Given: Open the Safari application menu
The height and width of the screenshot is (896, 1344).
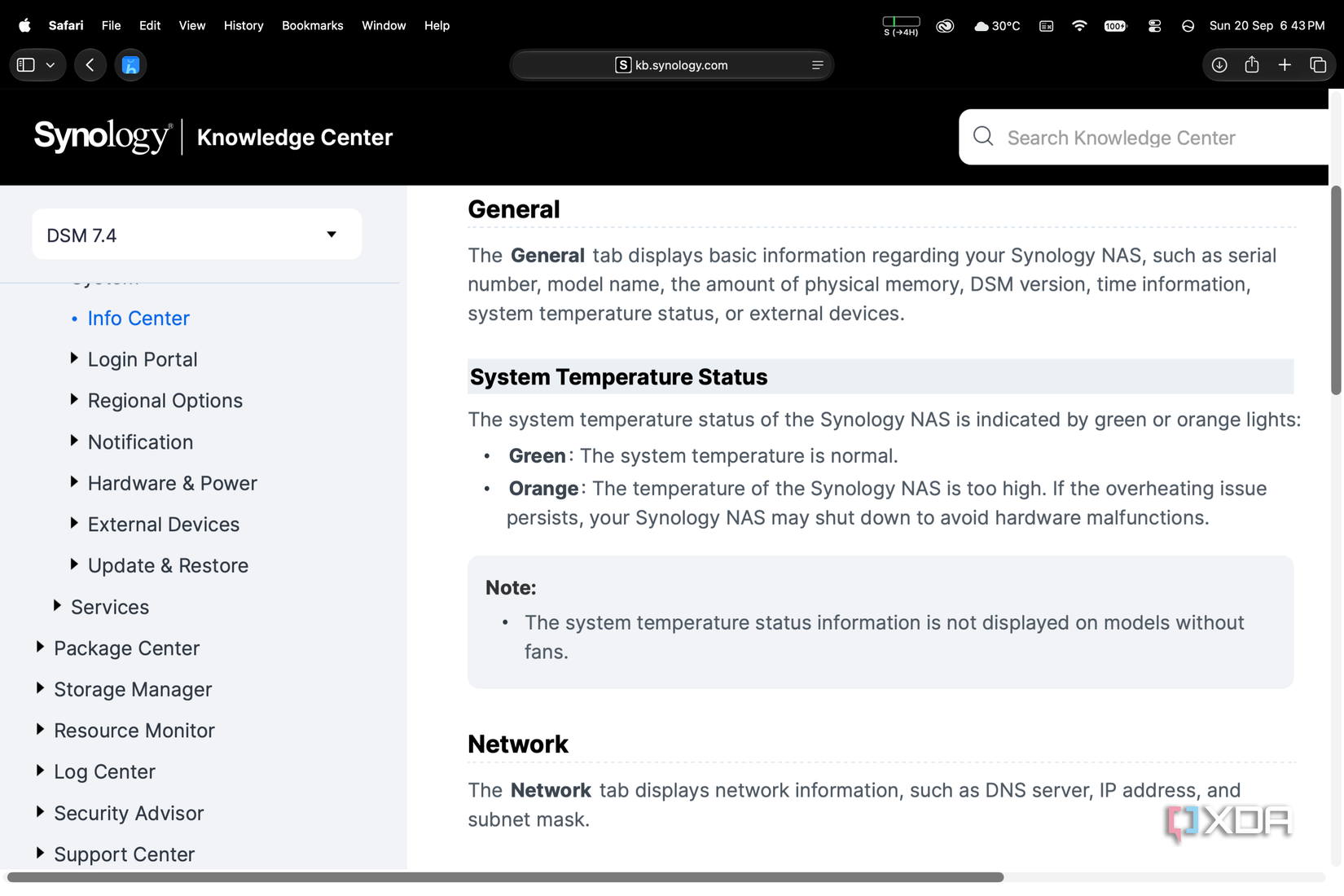Looking at the screenshot, I should pos(66,25).
